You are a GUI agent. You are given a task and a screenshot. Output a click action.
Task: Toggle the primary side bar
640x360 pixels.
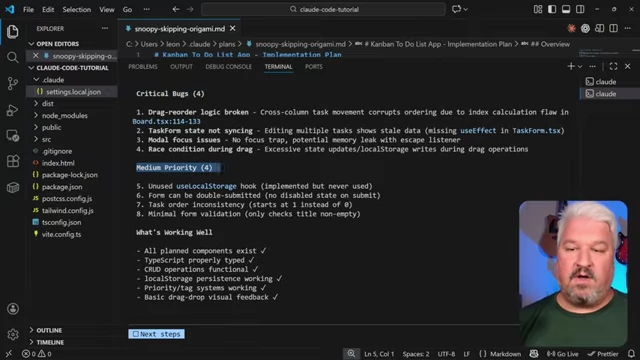552,9
